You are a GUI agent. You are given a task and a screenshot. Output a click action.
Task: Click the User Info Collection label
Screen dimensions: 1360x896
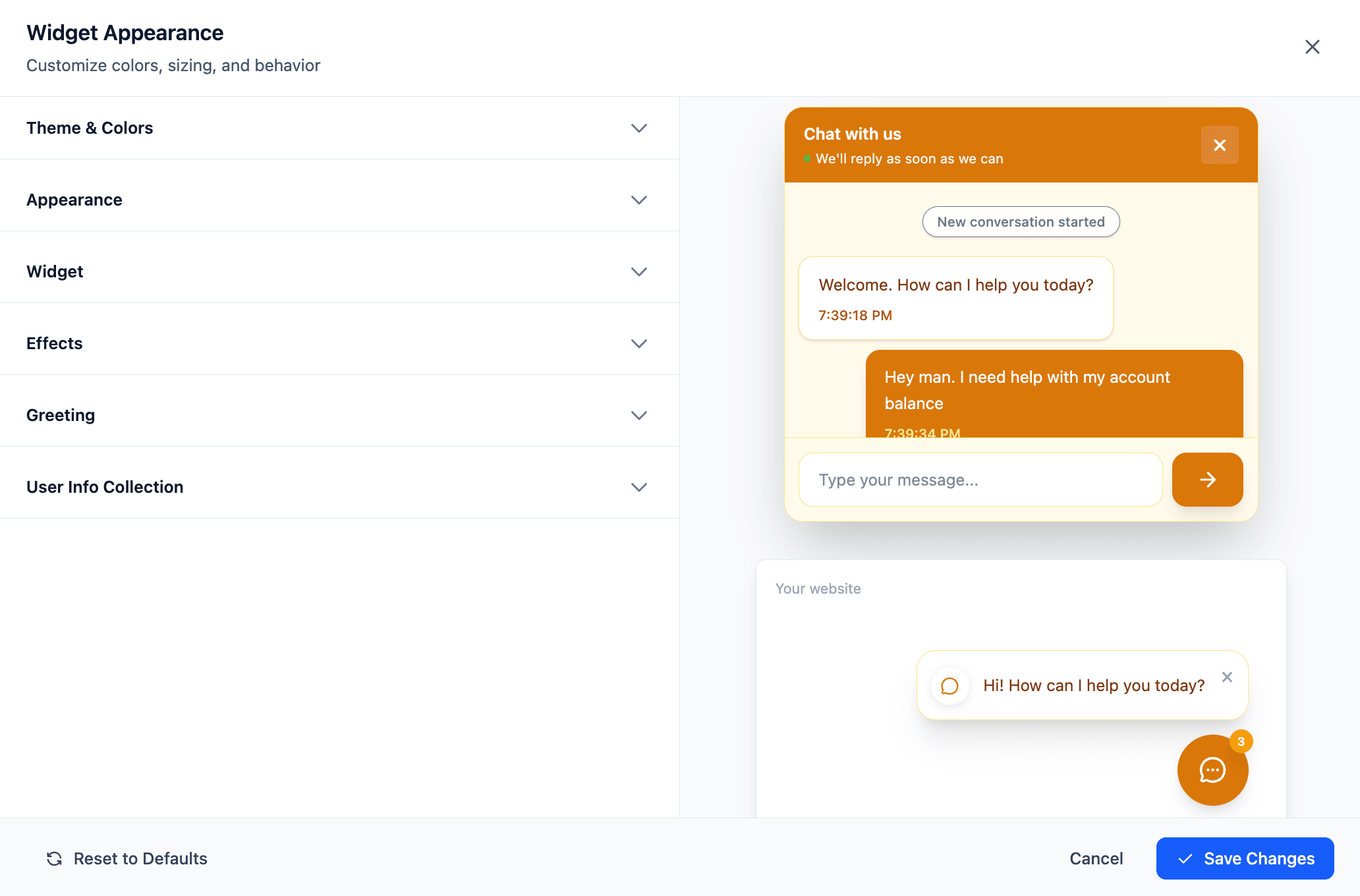(x=105, y=487)
